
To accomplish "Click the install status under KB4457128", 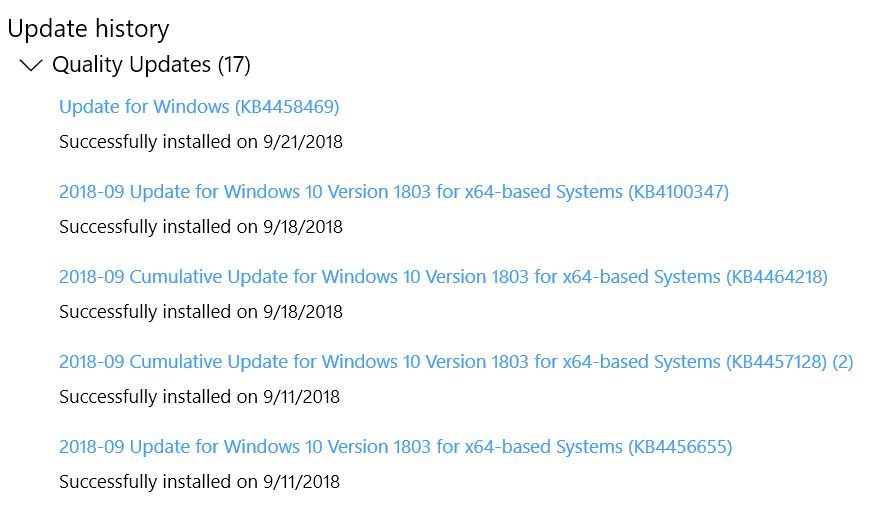I will [x=199, y=397].
